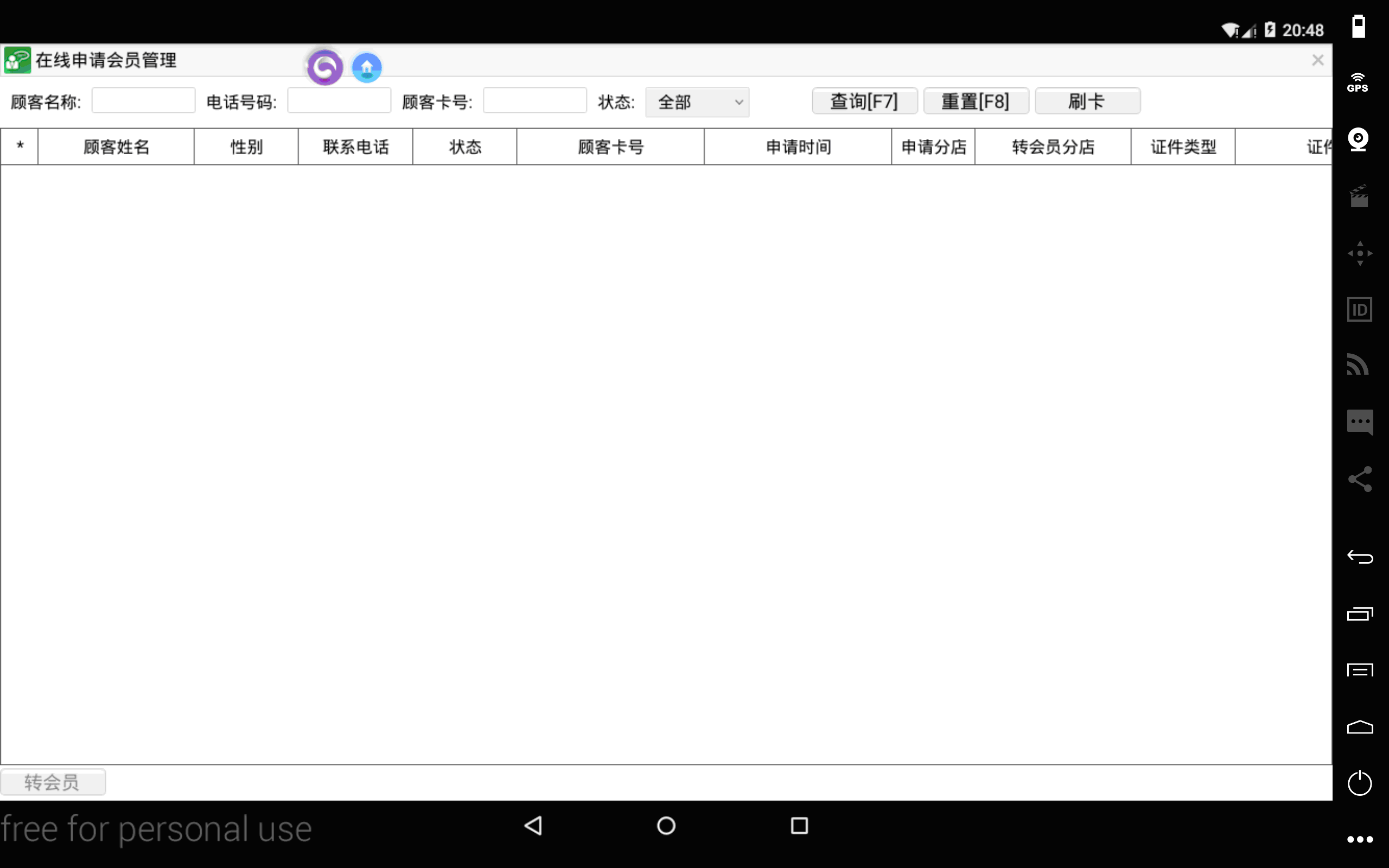Viewport: 1389px width, 868px height.
Task: Tap the Android recents square button
Action: point(799,826)
